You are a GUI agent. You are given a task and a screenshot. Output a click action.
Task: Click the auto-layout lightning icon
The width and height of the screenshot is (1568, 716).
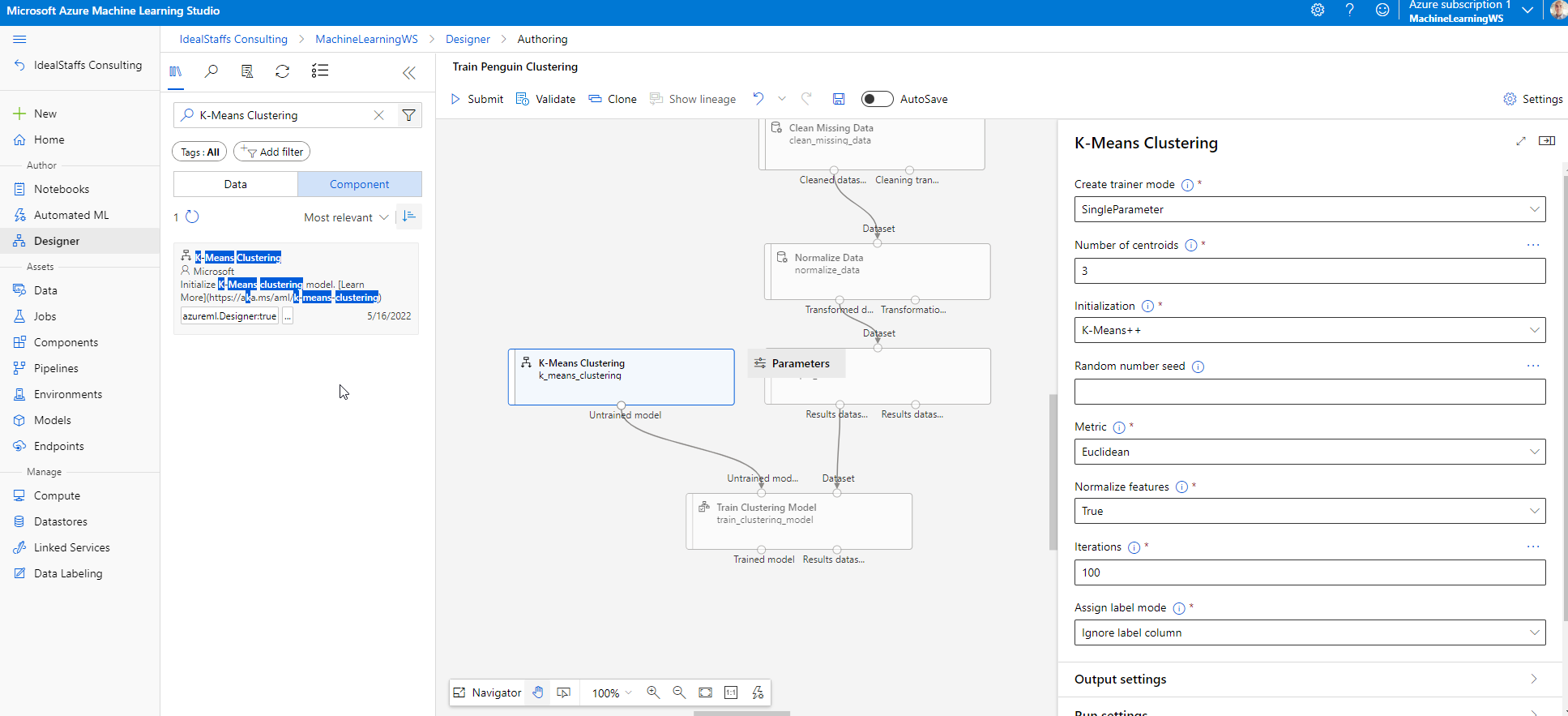[758, 692]
